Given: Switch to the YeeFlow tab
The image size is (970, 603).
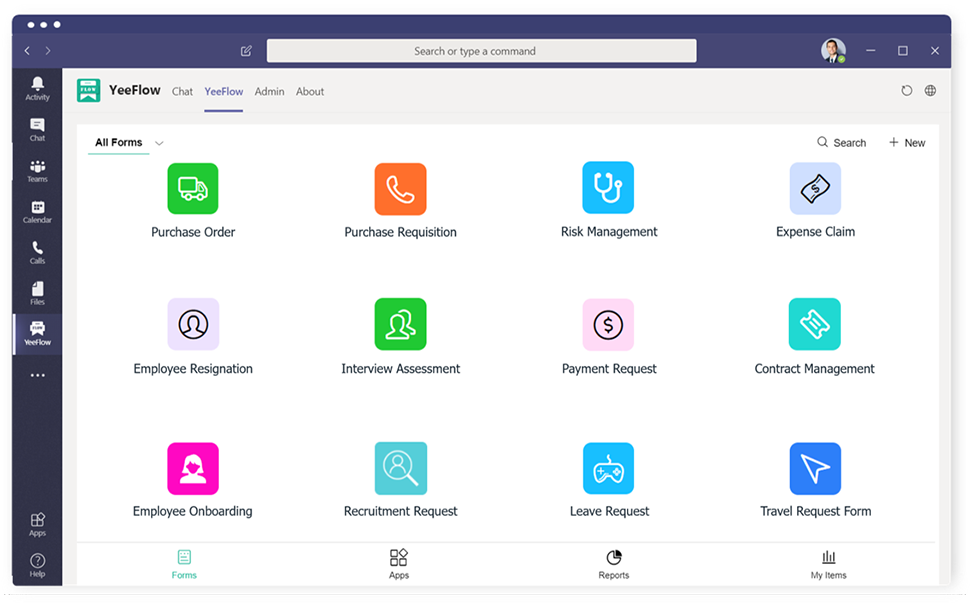Looking at the screenshot, I should tap(223, 92).
